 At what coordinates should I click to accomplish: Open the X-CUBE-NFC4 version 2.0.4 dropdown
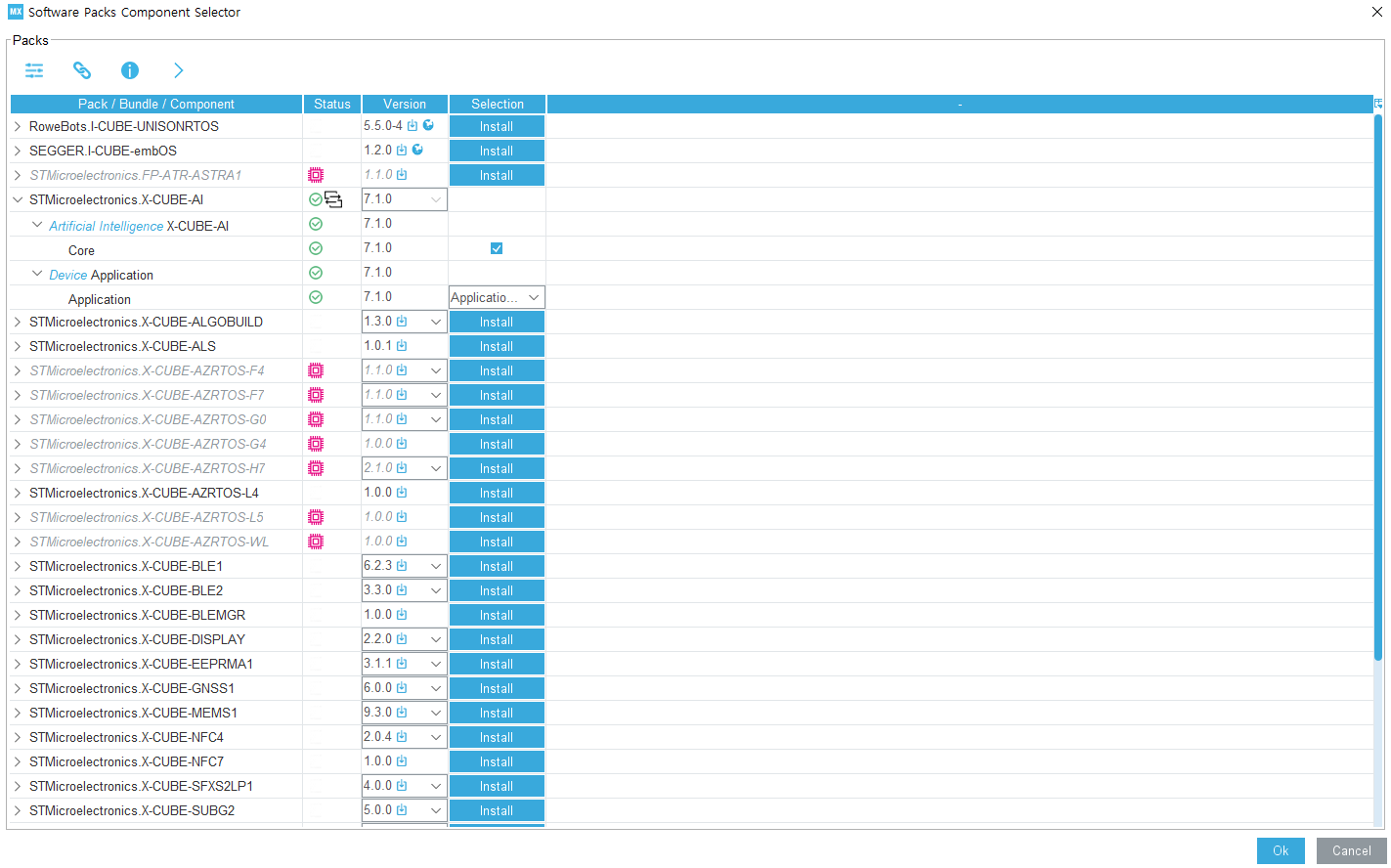[405, 737]
